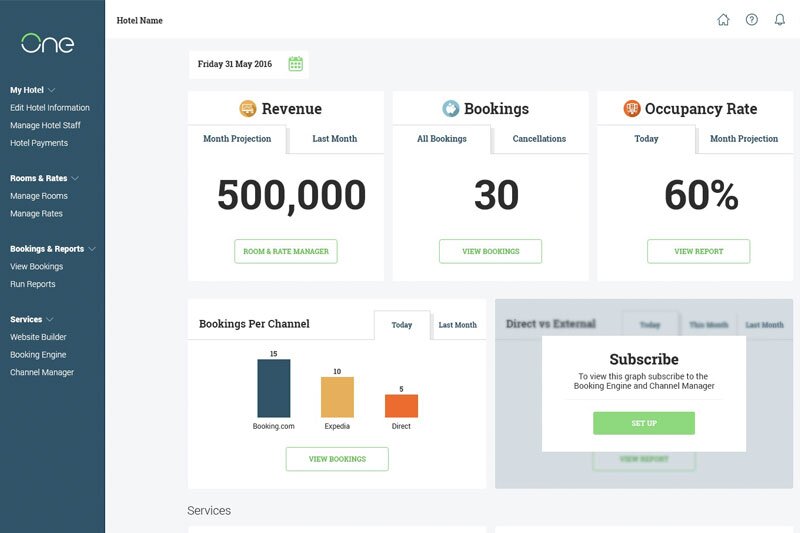Open the home icon in header
Image resolution: width=800 pixels, height=533 pixels.
pyautogui.click(x=723, y=20)
